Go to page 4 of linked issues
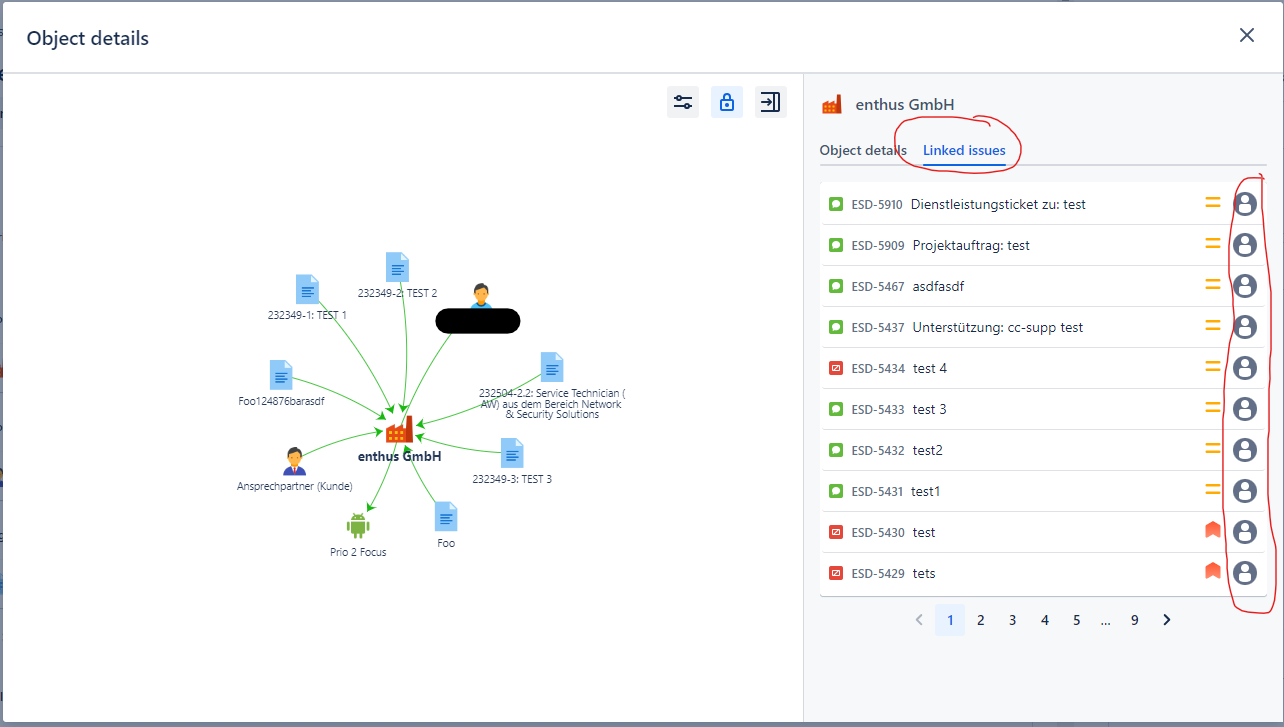 (x=1044, y=620)
